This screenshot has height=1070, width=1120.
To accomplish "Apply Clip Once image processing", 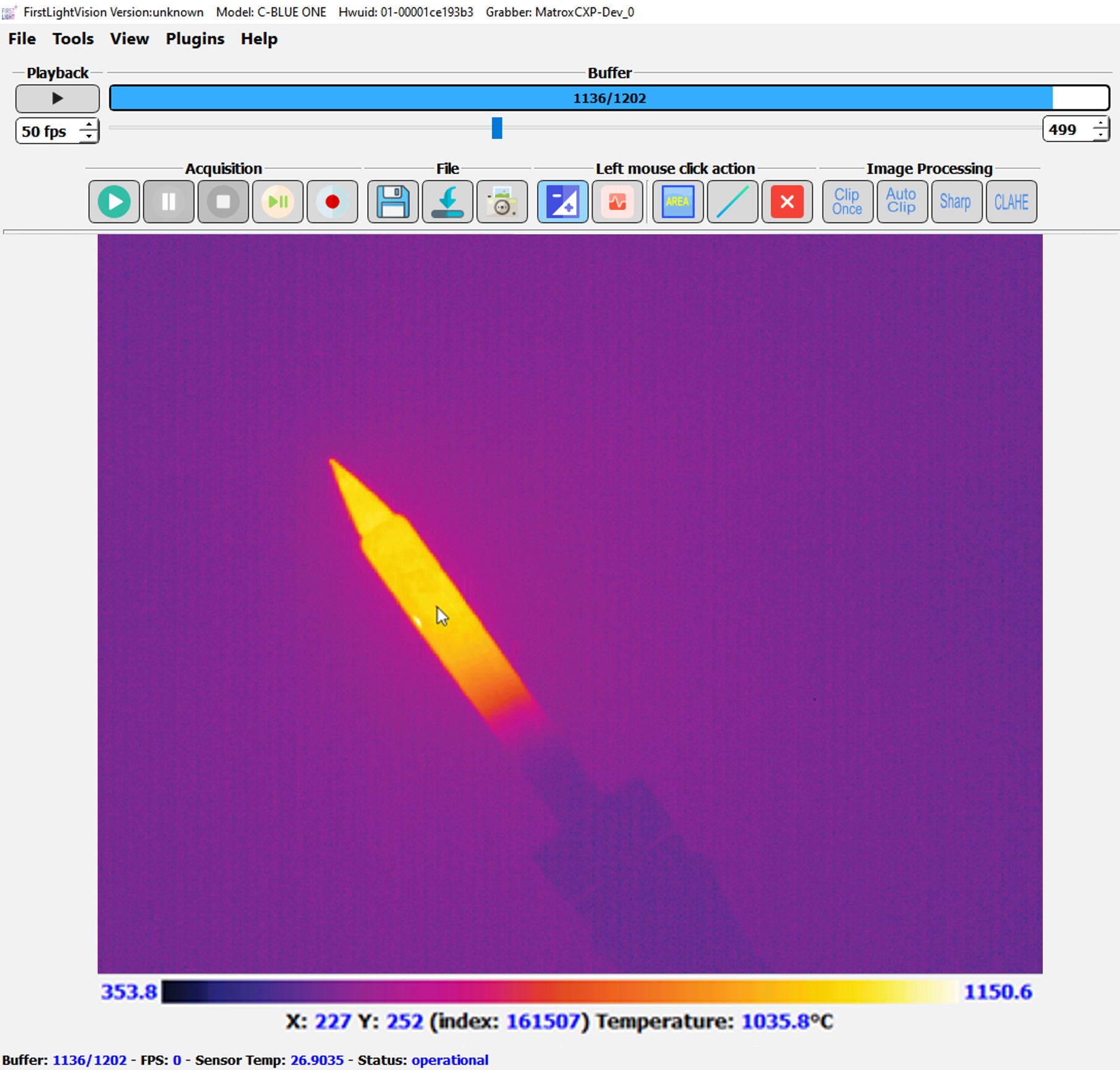I will click(847, 202).
